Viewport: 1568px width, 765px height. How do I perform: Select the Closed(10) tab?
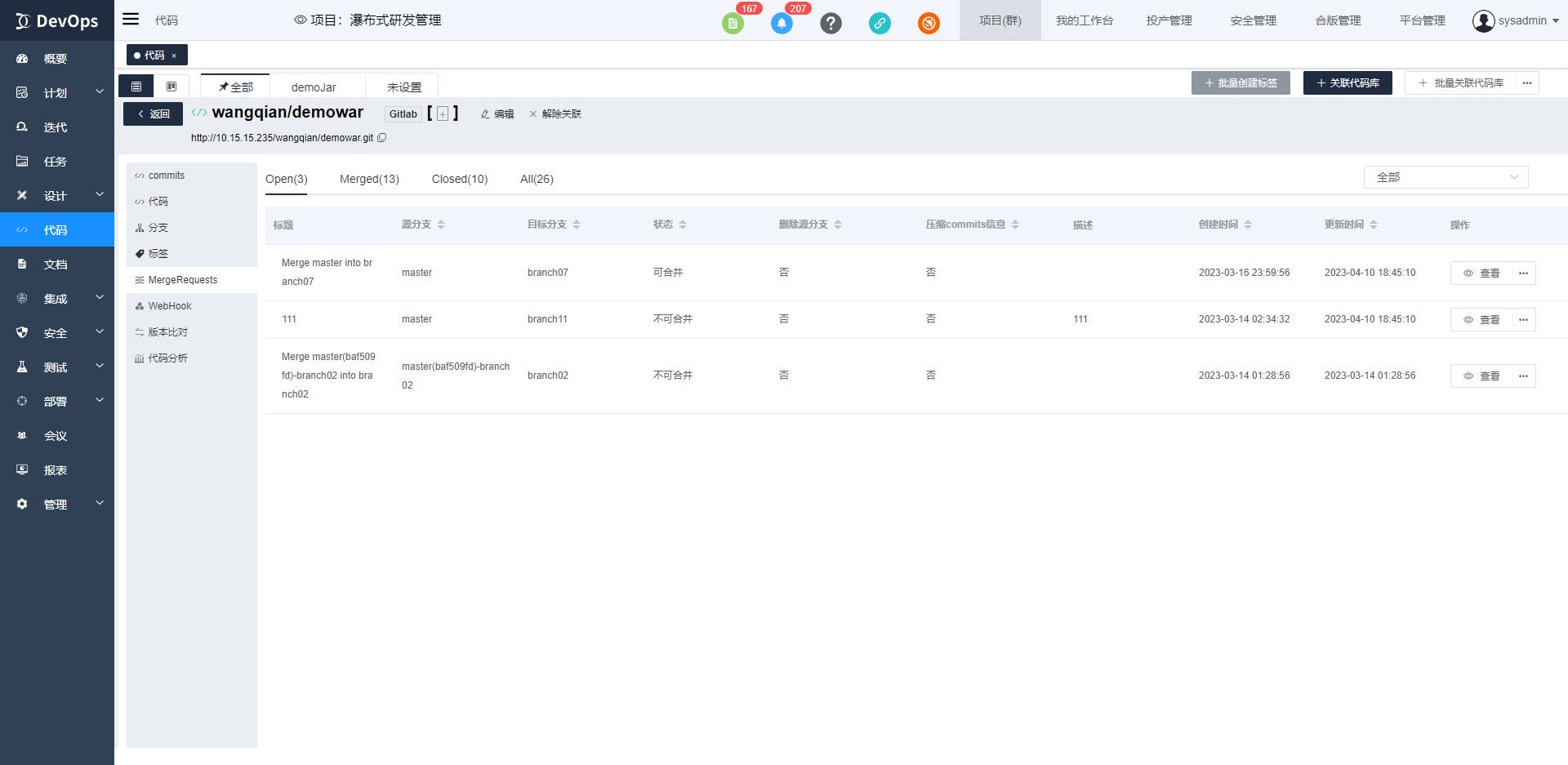tap(459, 180)
